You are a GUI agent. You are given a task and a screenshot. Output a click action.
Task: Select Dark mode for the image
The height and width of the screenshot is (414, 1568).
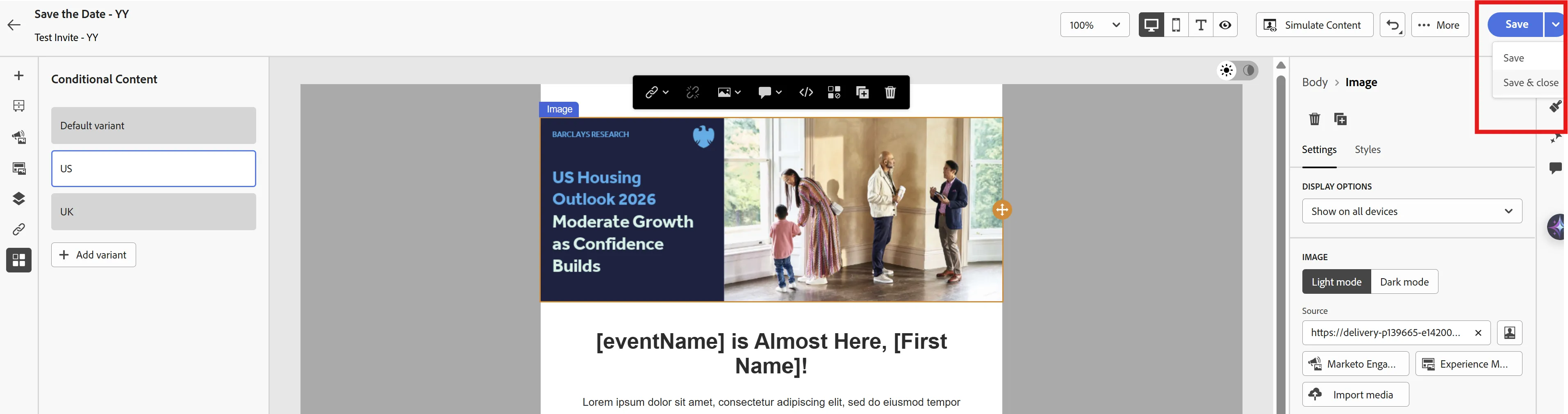pyautogui.click(x=1404, y=282)
